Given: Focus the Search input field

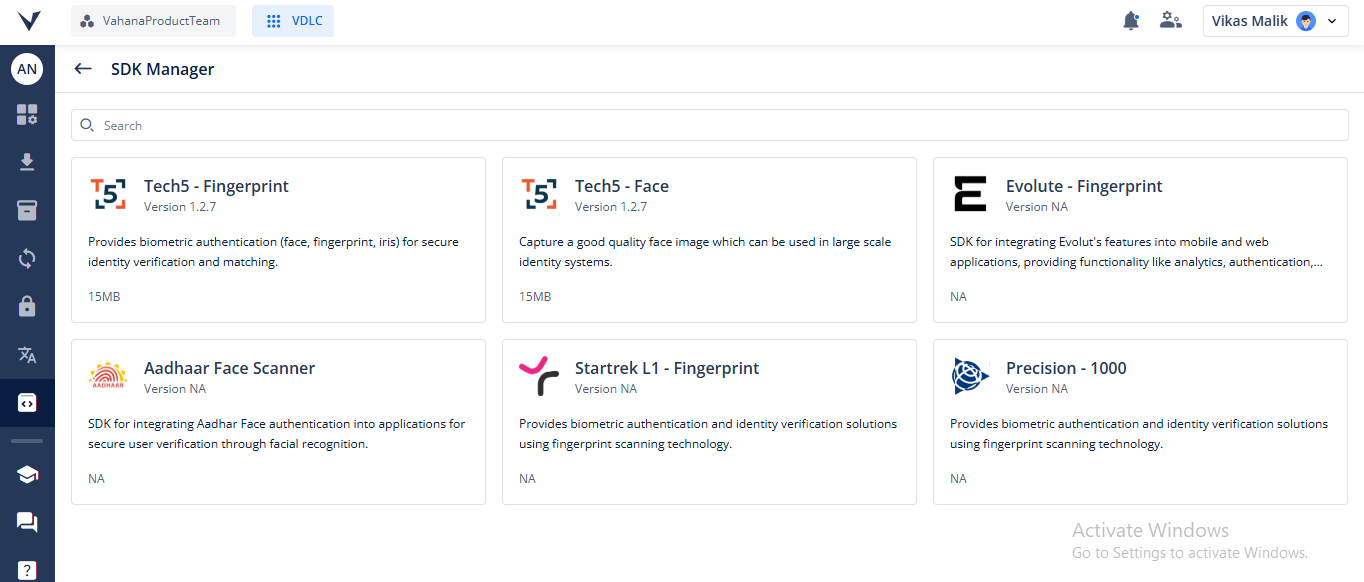Looking at the screenshot, I should pos(710,125).
